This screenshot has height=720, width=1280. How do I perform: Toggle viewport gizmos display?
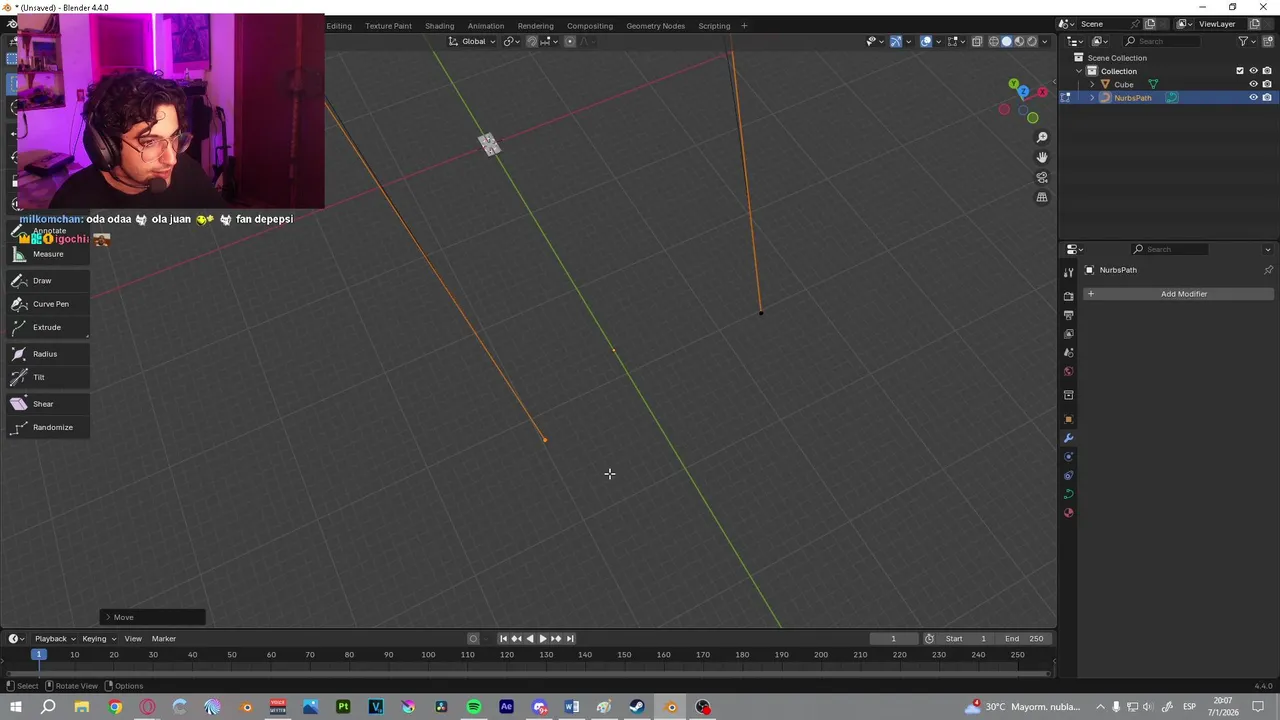(896, 41)
